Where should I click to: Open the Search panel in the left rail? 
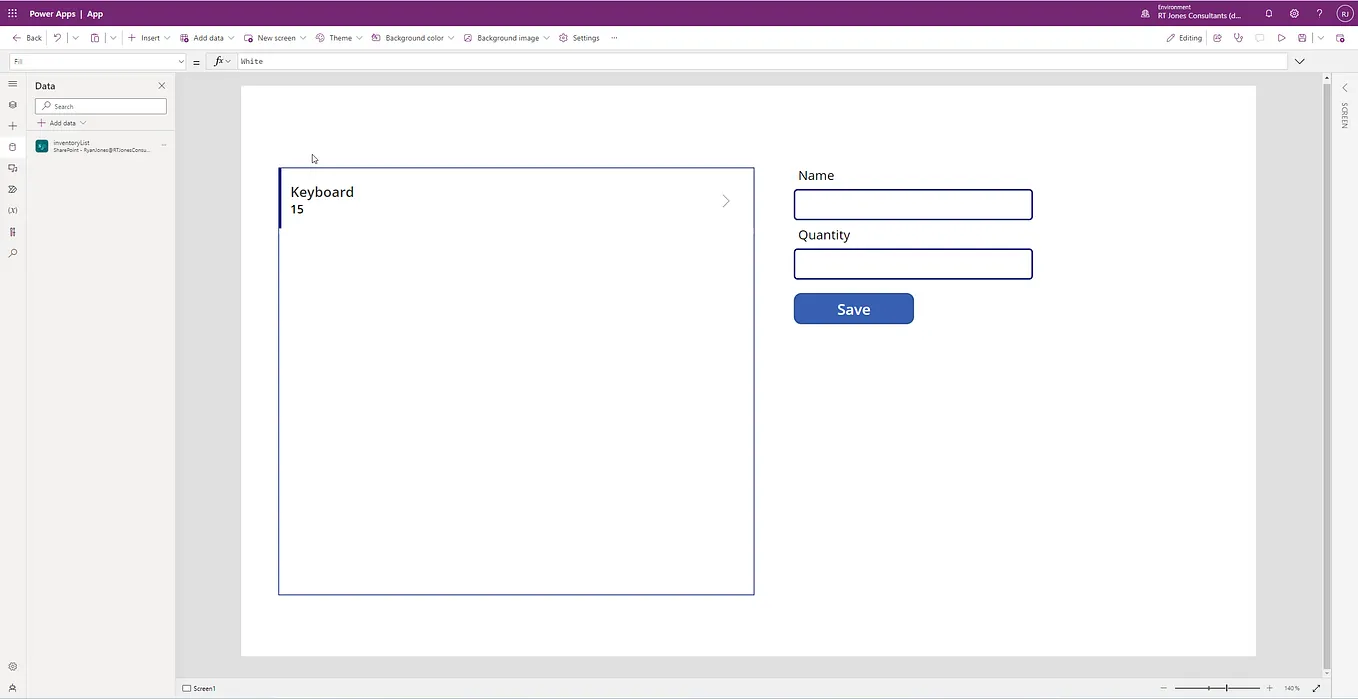click(12, 252)
